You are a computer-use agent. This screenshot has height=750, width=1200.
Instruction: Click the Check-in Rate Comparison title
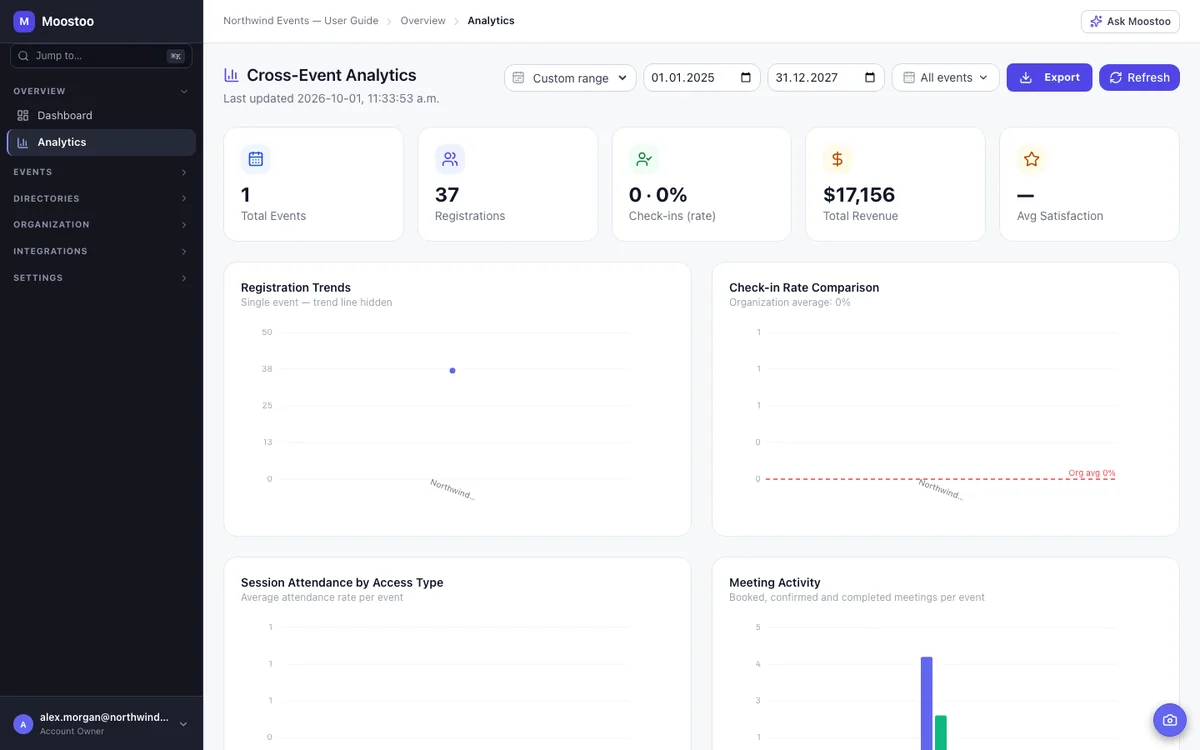(x=804, y=288)
